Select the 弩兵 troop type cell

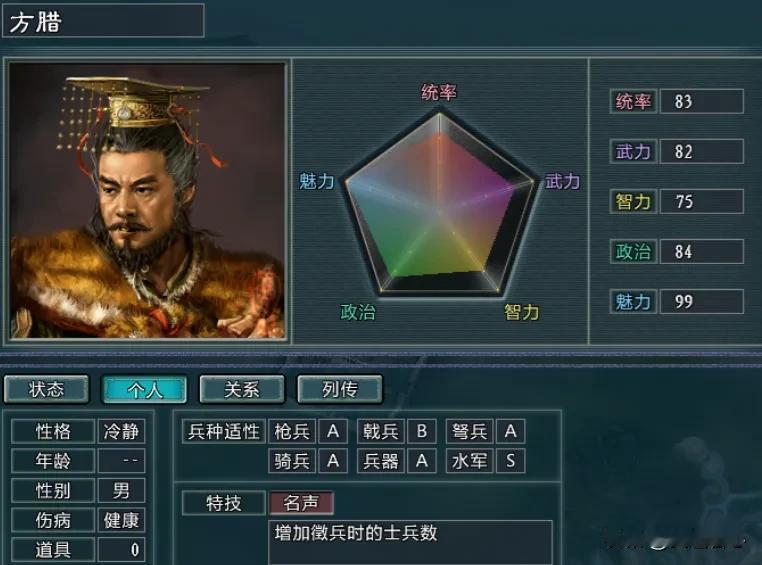point(469,431)
